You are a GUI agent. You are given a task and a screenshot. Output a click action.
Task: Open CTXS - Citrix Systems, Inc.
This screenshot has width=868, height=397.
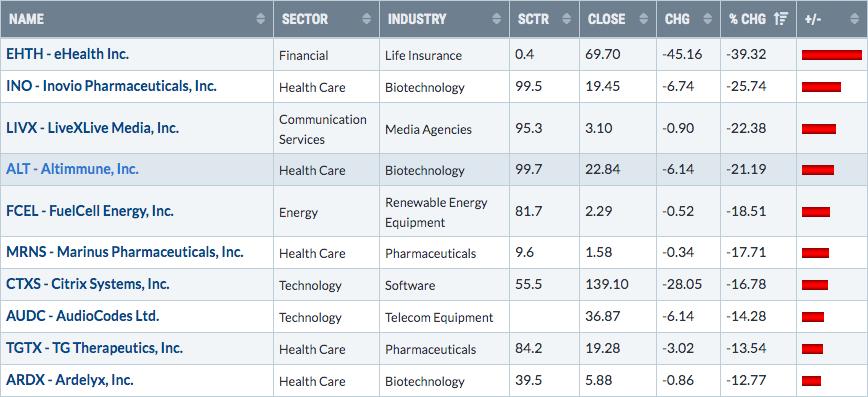(x=88, y=284)
